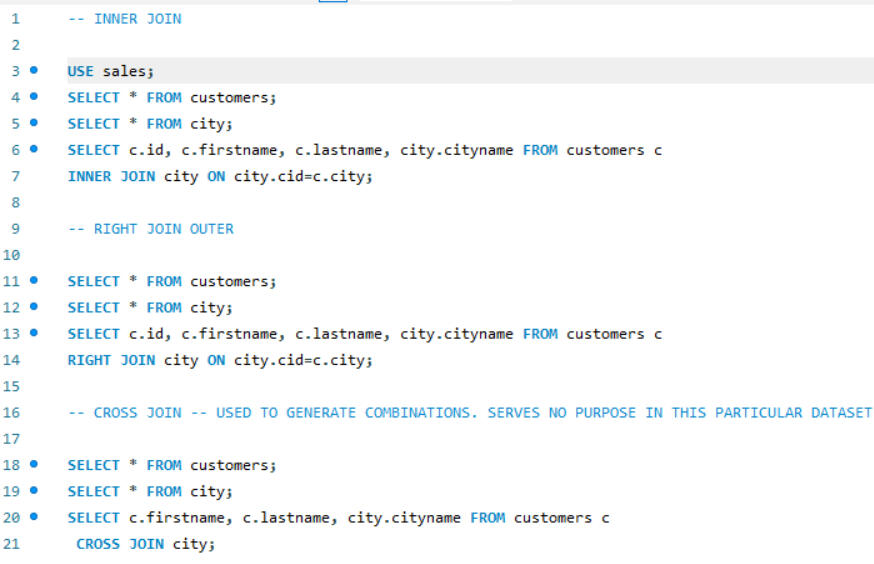Click the blue dot beside line 18
Screen dimensions: 874x564
pyautogui.click(x=35, y=465)
